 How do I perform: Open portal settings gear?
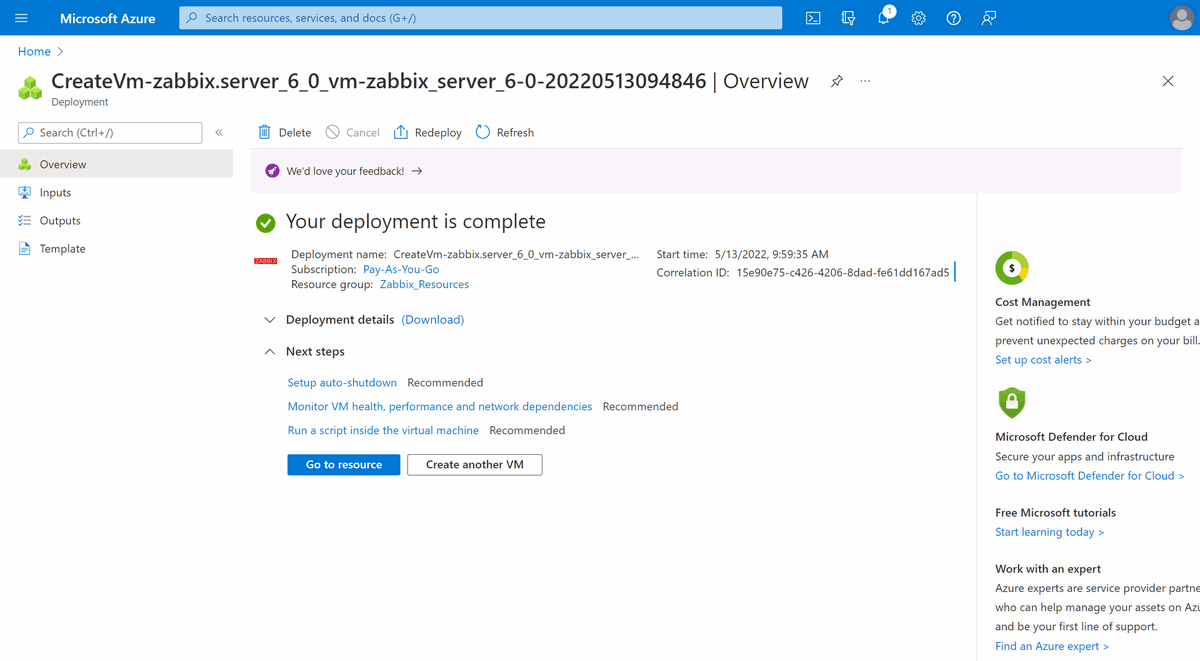tap(918, 18)
